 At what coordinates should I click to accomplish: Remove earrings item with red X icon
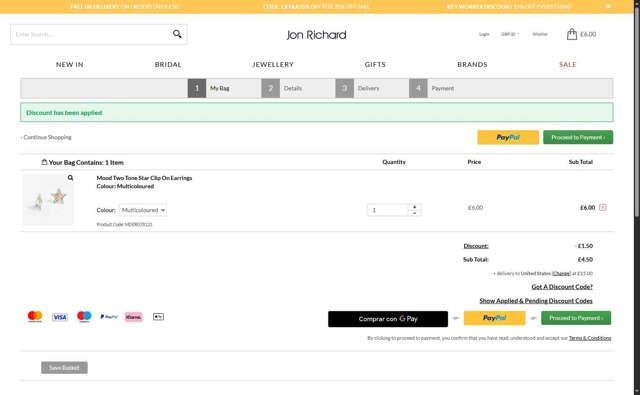tap(602, 207)
